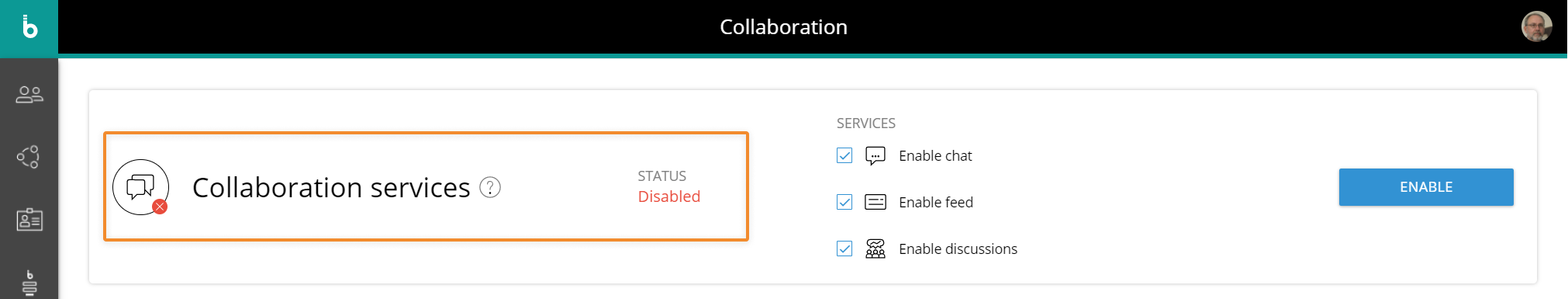Click the 'Enable discussions' label
Viewport: 1568px width, 299px height.
pyautogui.click(x=958, y=249)
